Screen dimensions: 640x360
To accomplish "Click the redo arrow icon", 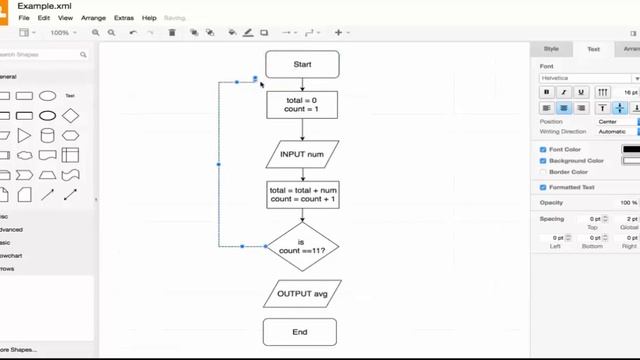I will tap(150, 32).
